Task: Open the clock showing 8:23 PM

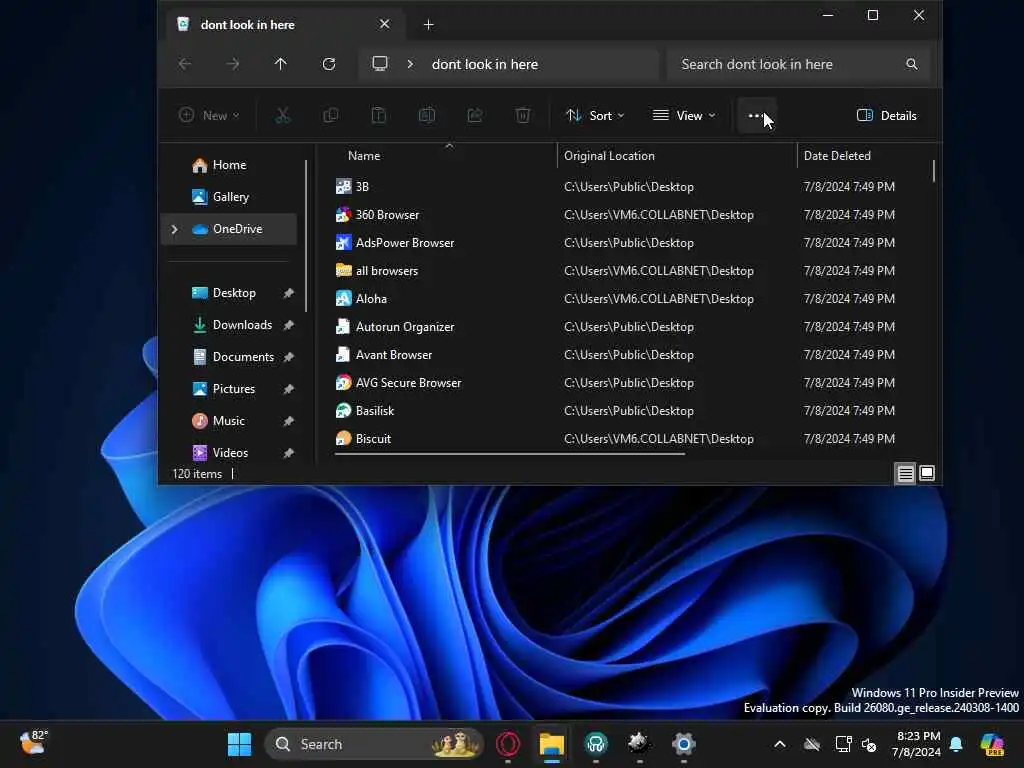Action: click(917, 744)
